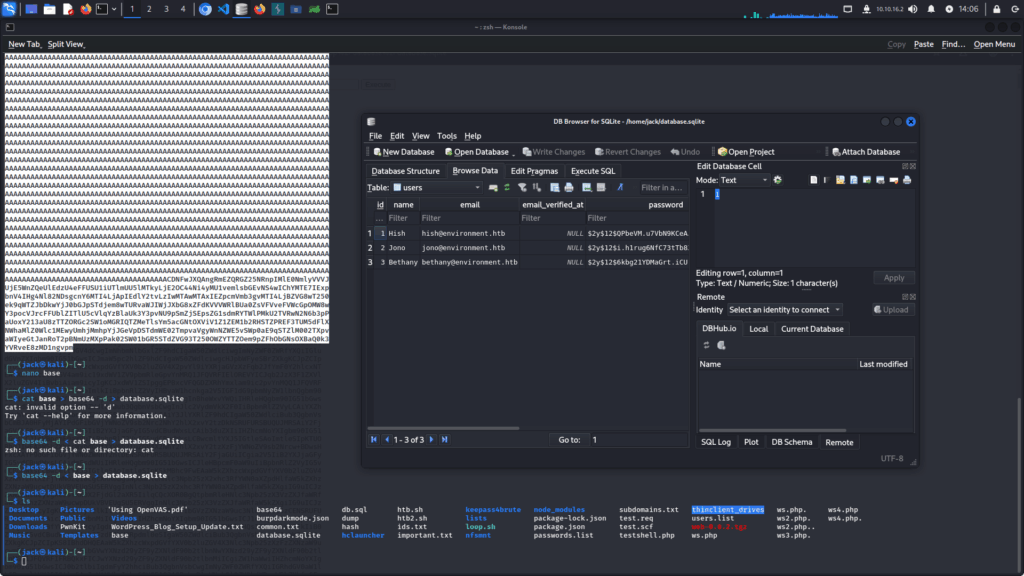Image resolution: width=1024 pixels, height=576 pixels.
Task: Refresh the users table data
Action: click(x=507, y=187)
